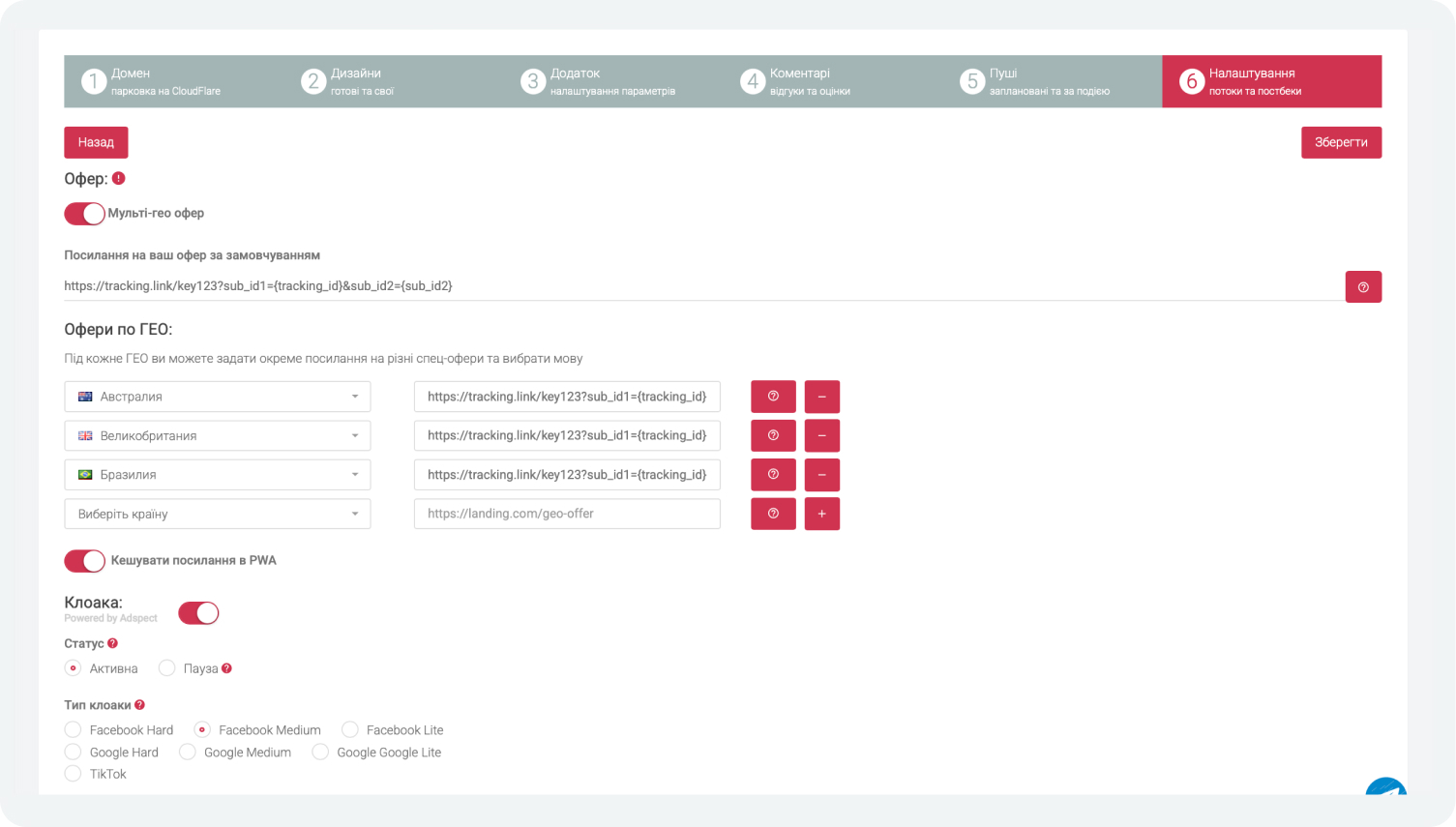
Task: Click the Зберегти button
Action: tap(1340, 142)
